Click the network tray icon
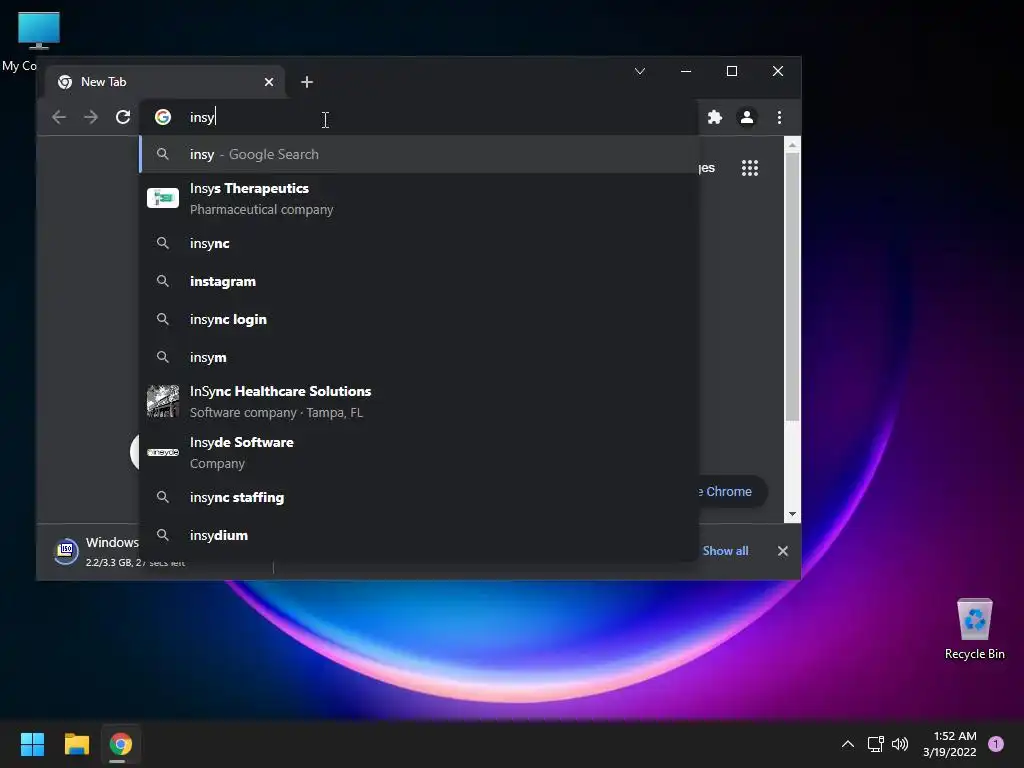1024x768 pixels. [875, 744]
